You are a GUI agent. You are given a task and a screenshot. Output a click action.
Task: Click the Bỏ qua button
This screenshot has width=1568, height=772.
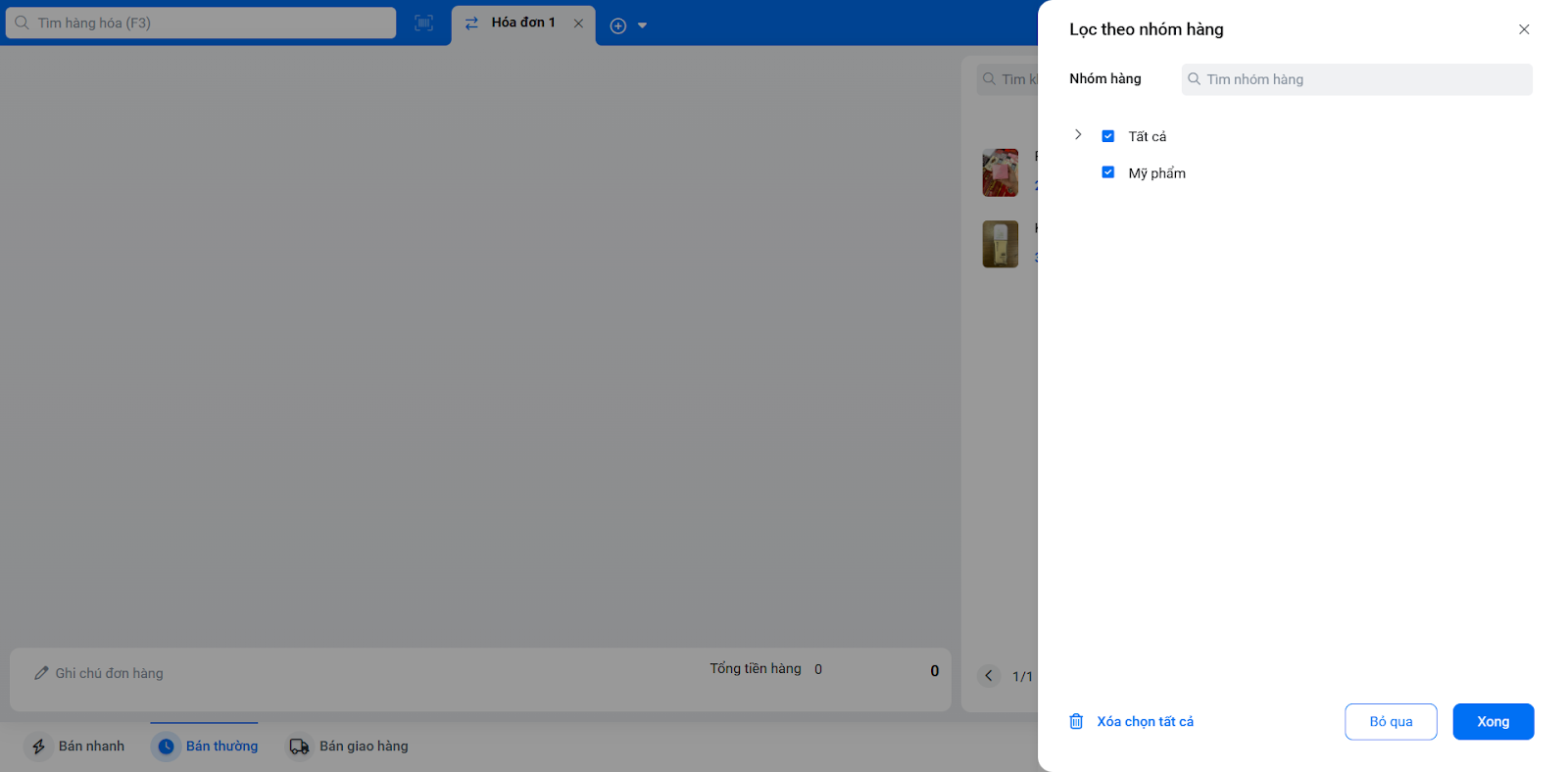[x=1391, y=722]
